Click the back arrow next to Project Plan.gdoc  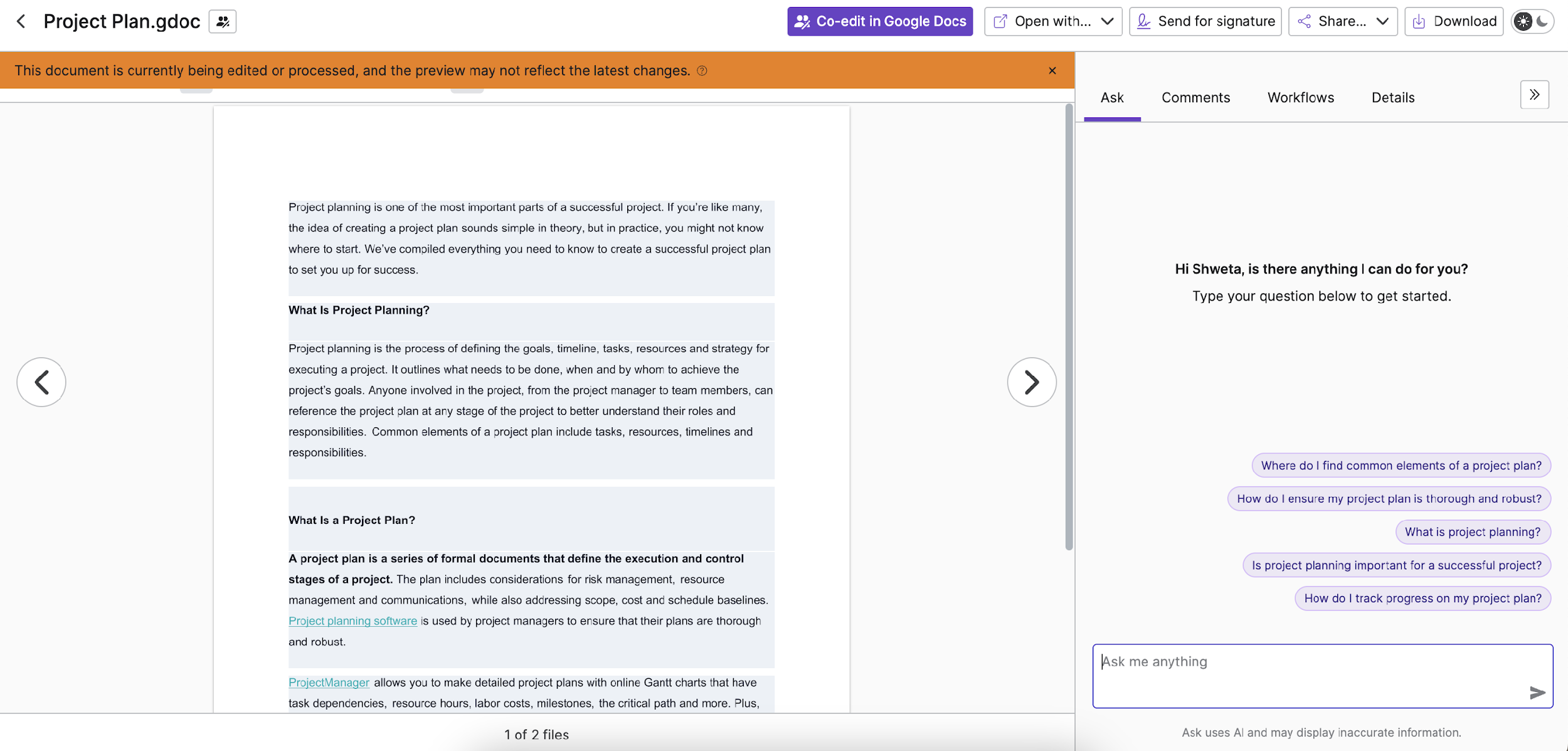pyautogui.click(x=21, y=21)
